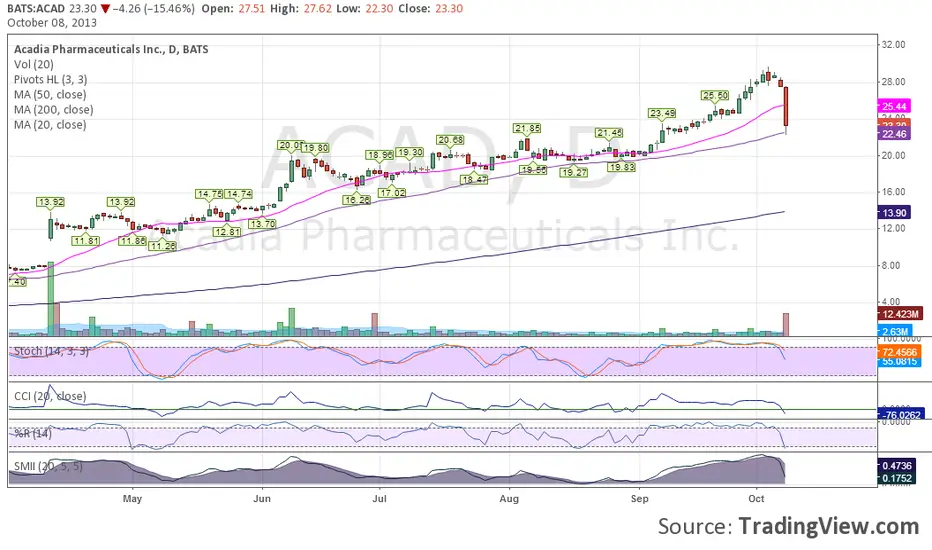Click the Jul label on time axis
This screenshot has height=550, width=932.
(379, 499)
